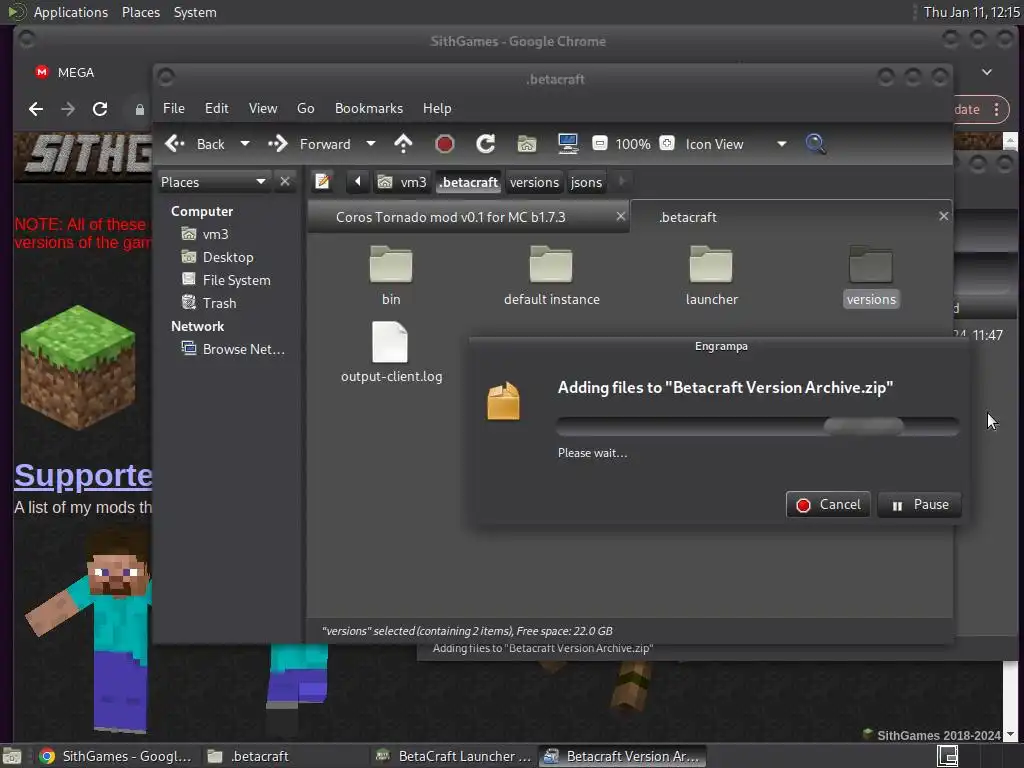1024x768 pixels.
Task: Open the Home folder toolbar icon
Action: (527, 144)
